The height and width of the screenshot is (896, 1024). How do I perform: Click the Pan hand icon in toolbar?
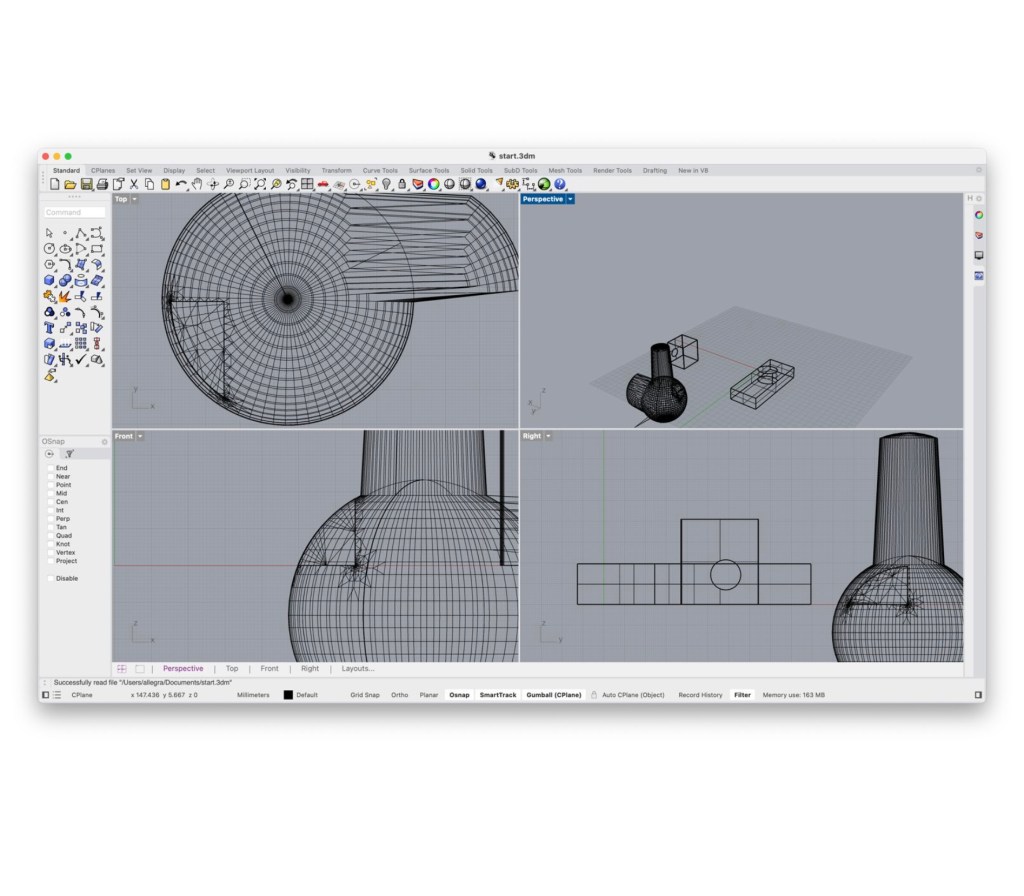pyautogui.click(x=197, y=184)
